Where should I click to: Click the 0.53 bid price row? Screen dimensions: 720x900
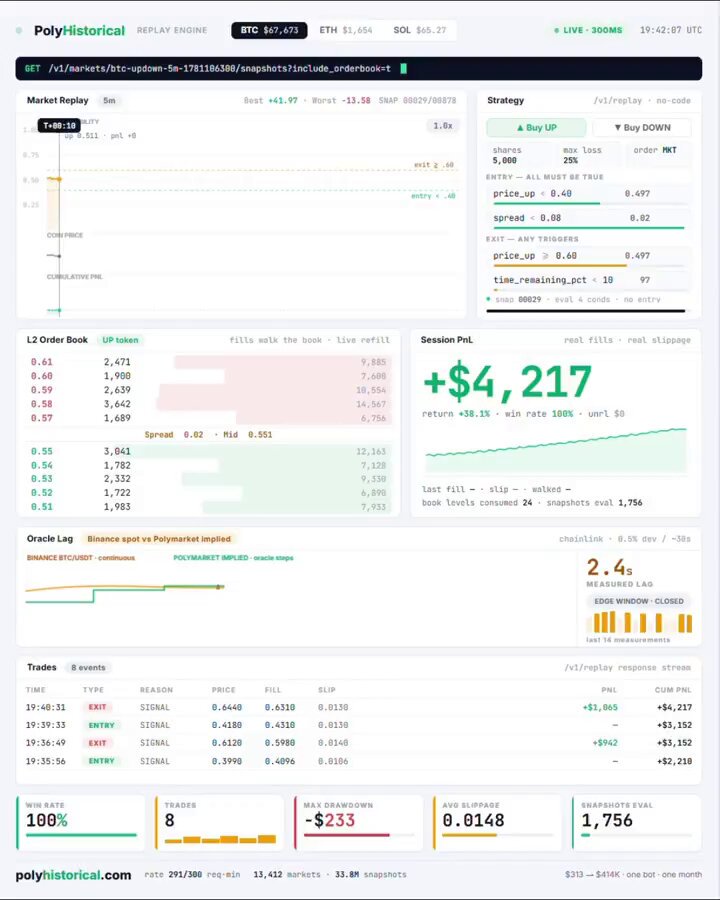[x=208, y=479]
